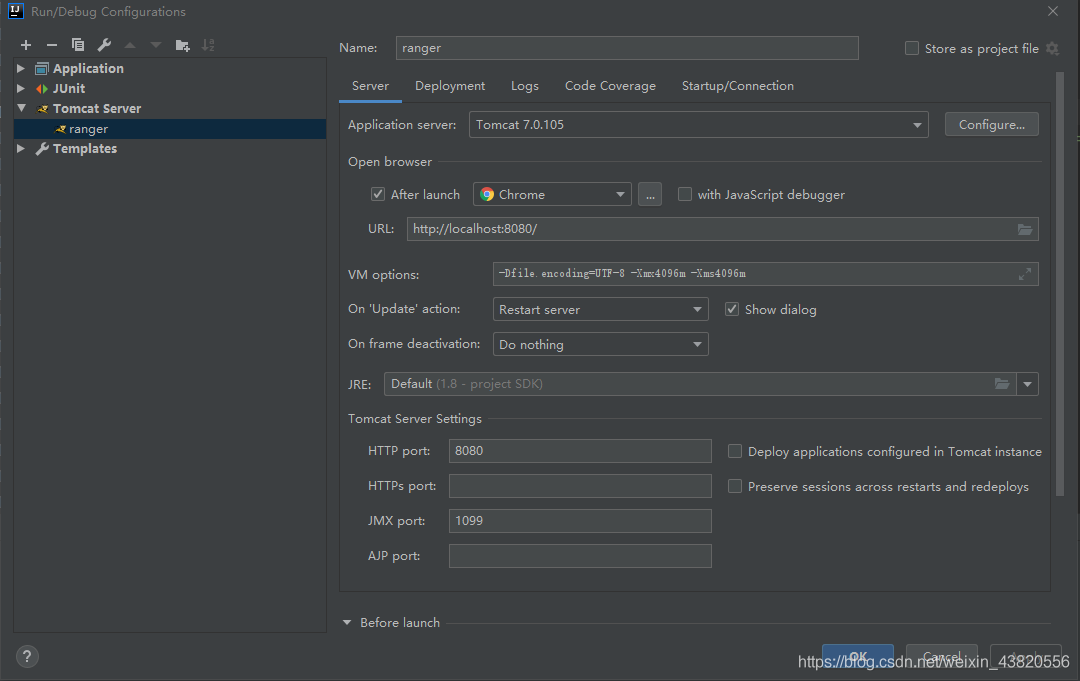
Task: Click the Remove Configuration minus icon
Action: [x=52, y=45]
